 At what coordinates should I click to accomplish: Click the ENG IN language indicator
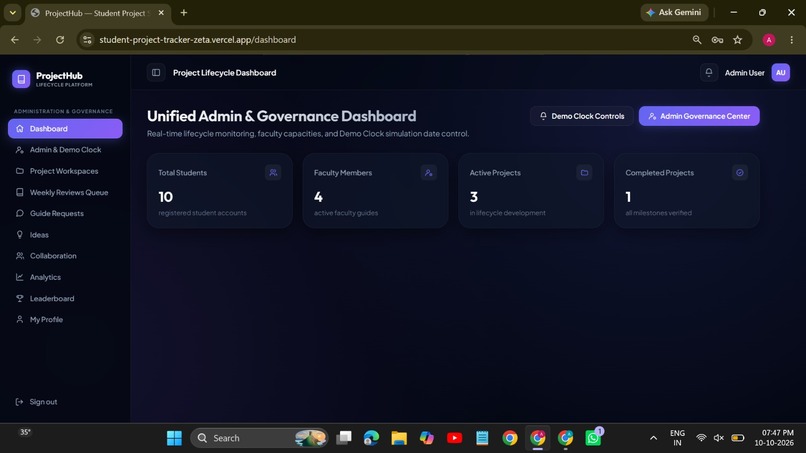[x=677, y=438]
